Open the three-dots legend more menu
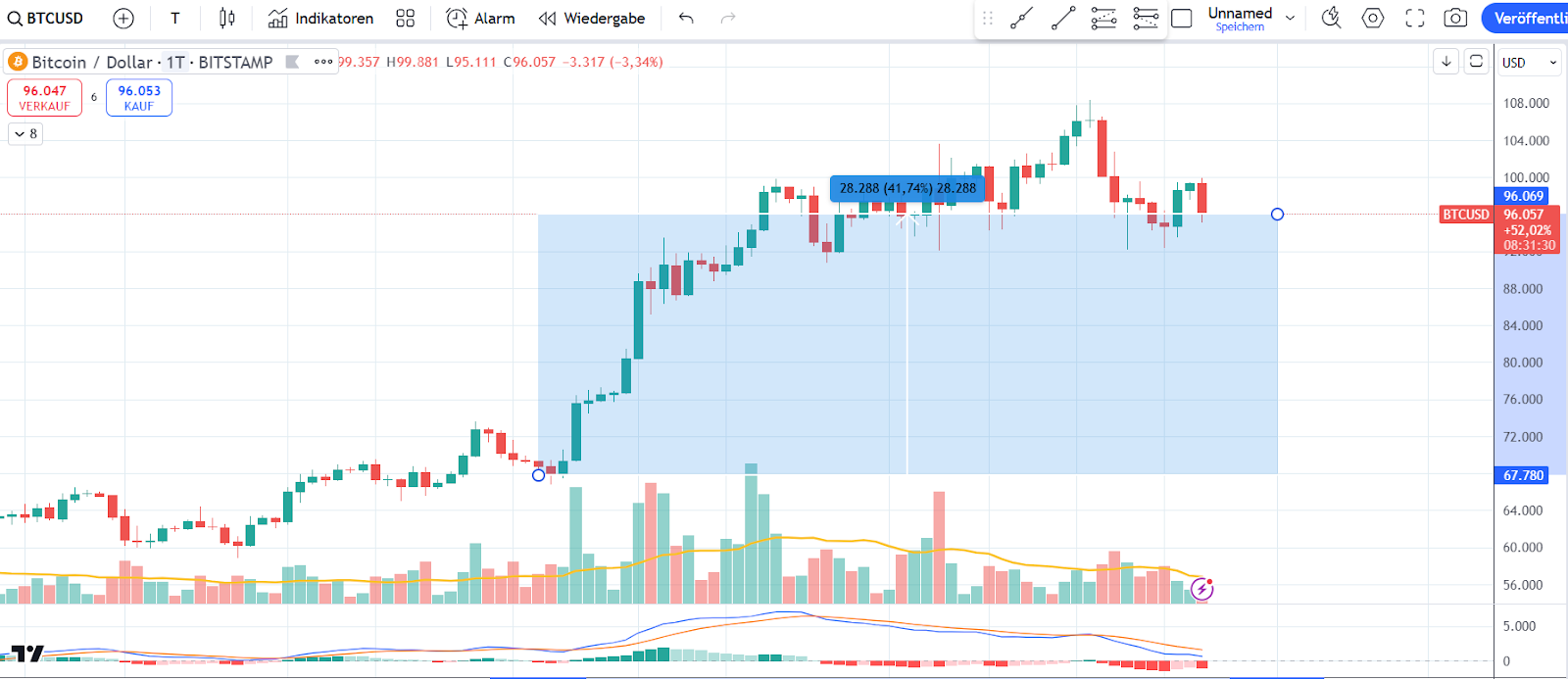1568x679 pixels. click(x=323, y=62)
